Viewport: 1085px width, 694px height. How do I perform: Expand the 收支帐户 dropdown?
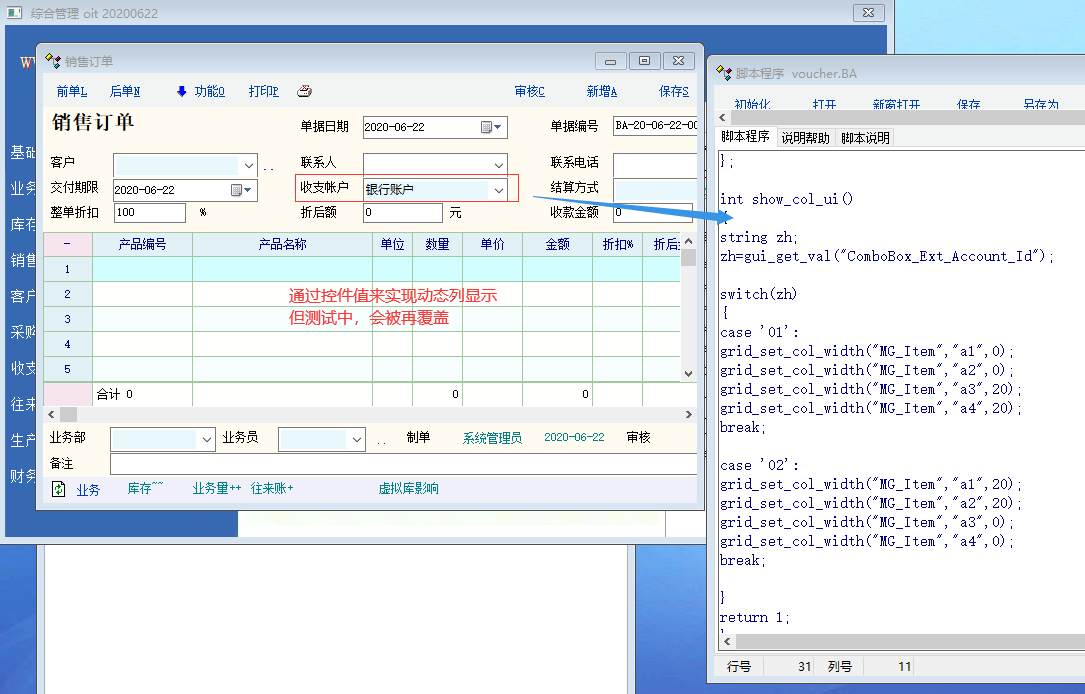[498, 189]
